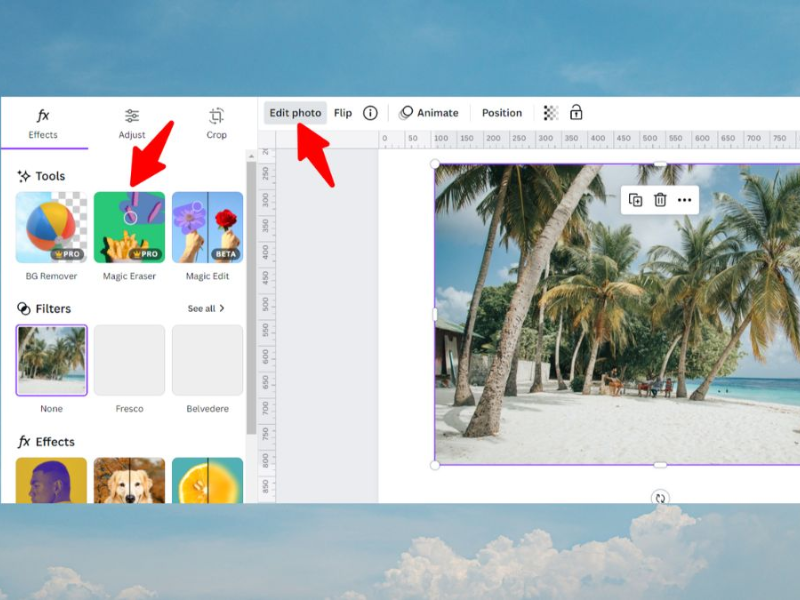Duplicate the beach photo
Viewport: 800px width, 600px height.
[636, 200]
